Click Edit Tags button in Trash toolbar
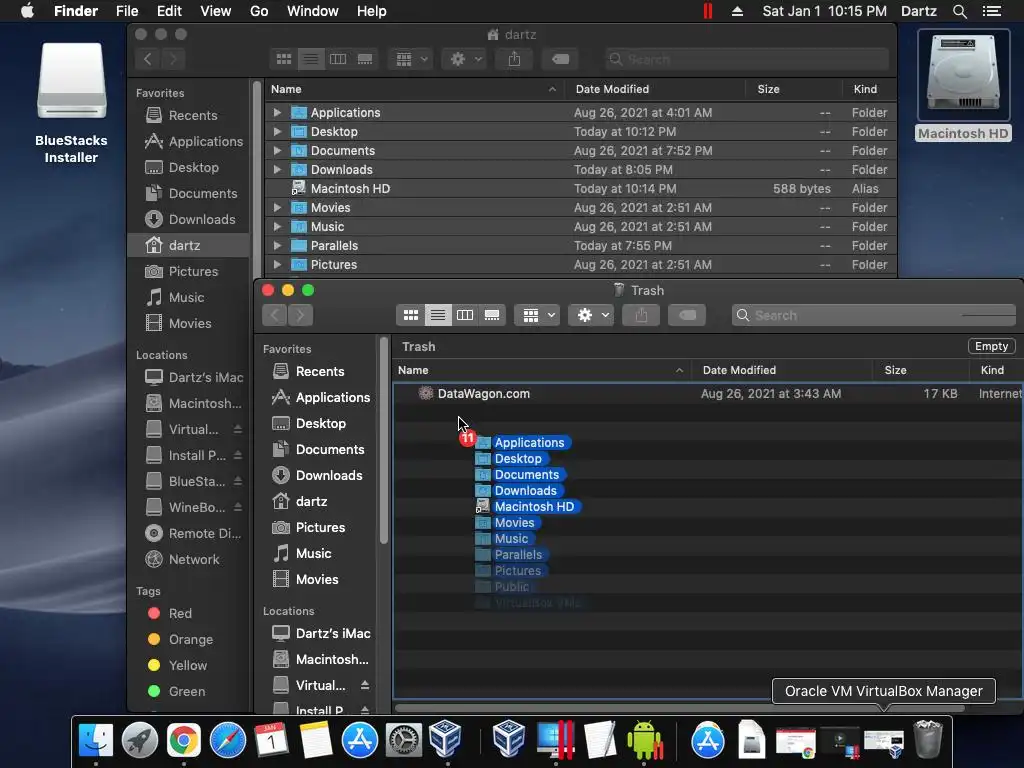This screenshot has height=768, width=1024. 687,315
